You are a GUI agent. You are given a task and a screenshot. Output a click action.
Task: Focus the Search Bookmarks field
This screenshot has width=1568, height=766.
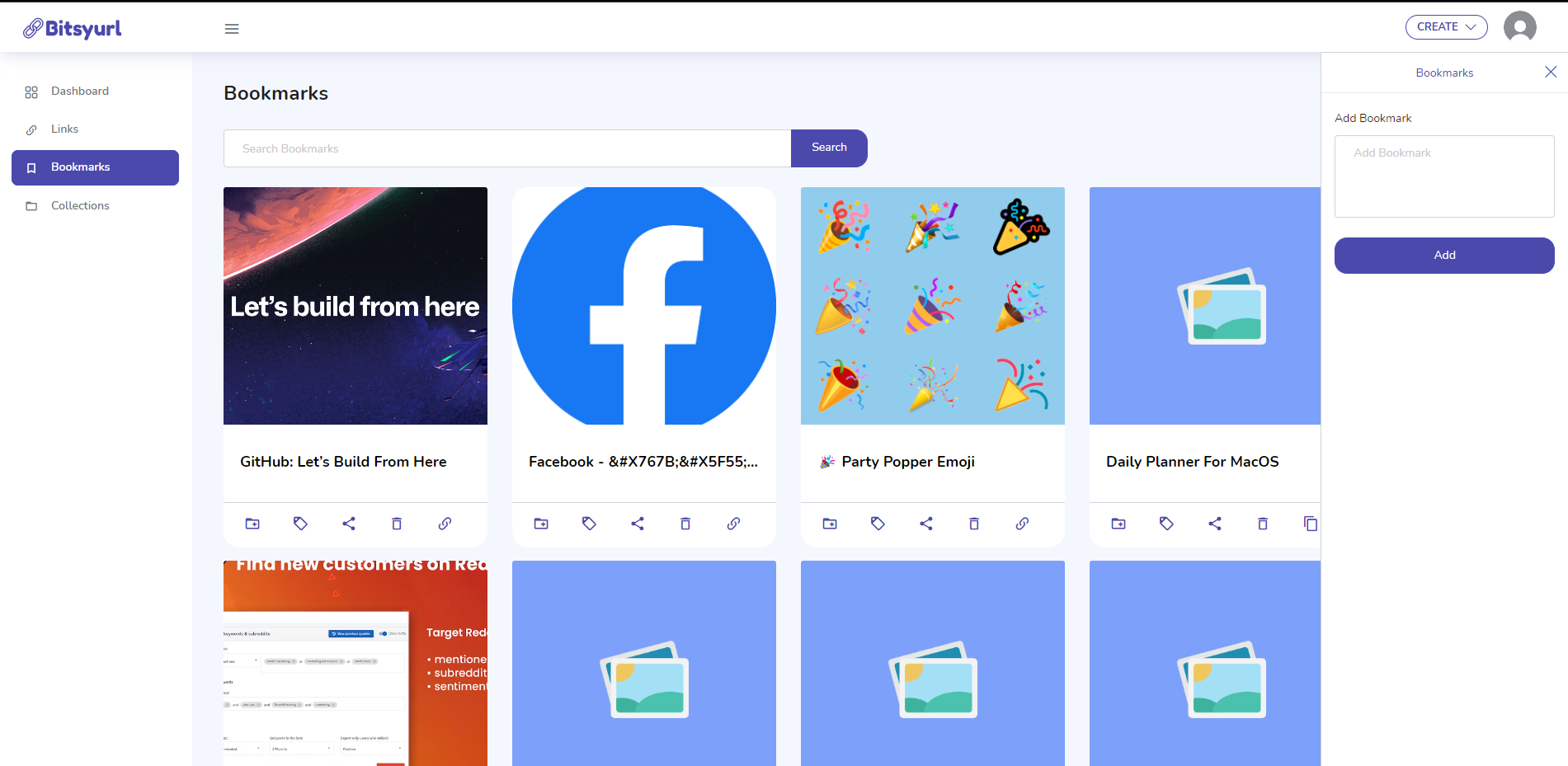coord(507,148)
